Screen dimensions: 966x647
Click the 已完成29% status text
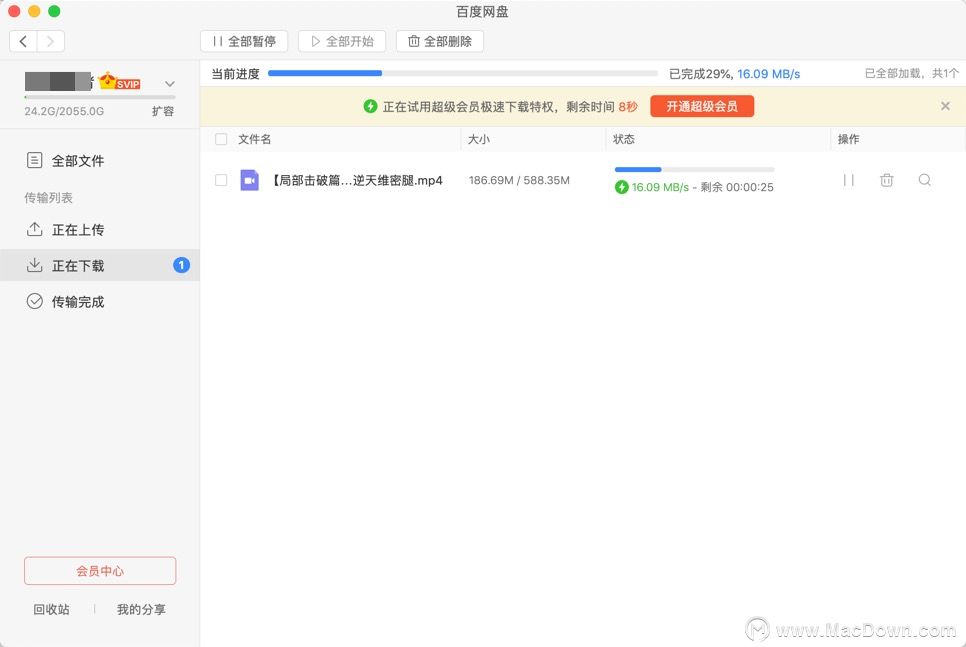[700, 74]
